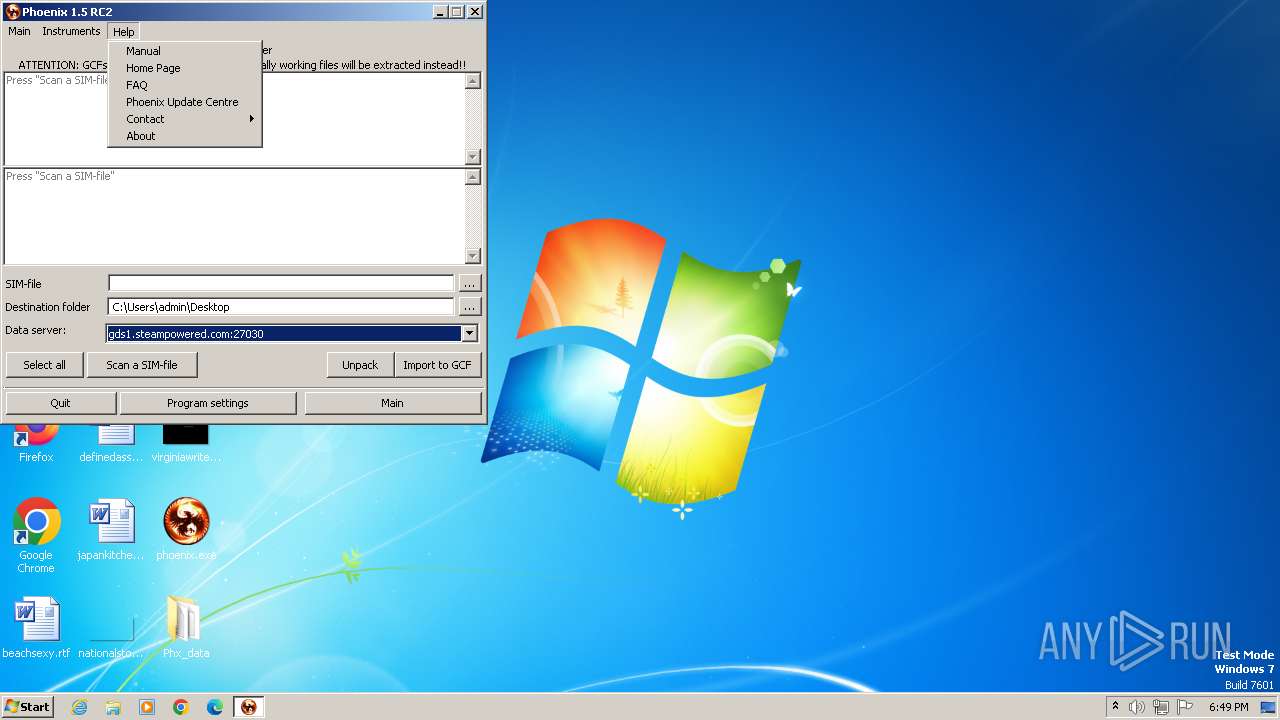The width and height of the screenshot is (1280, 720).
Task: Click the Phoenix title bar icon
Action: 13,12
